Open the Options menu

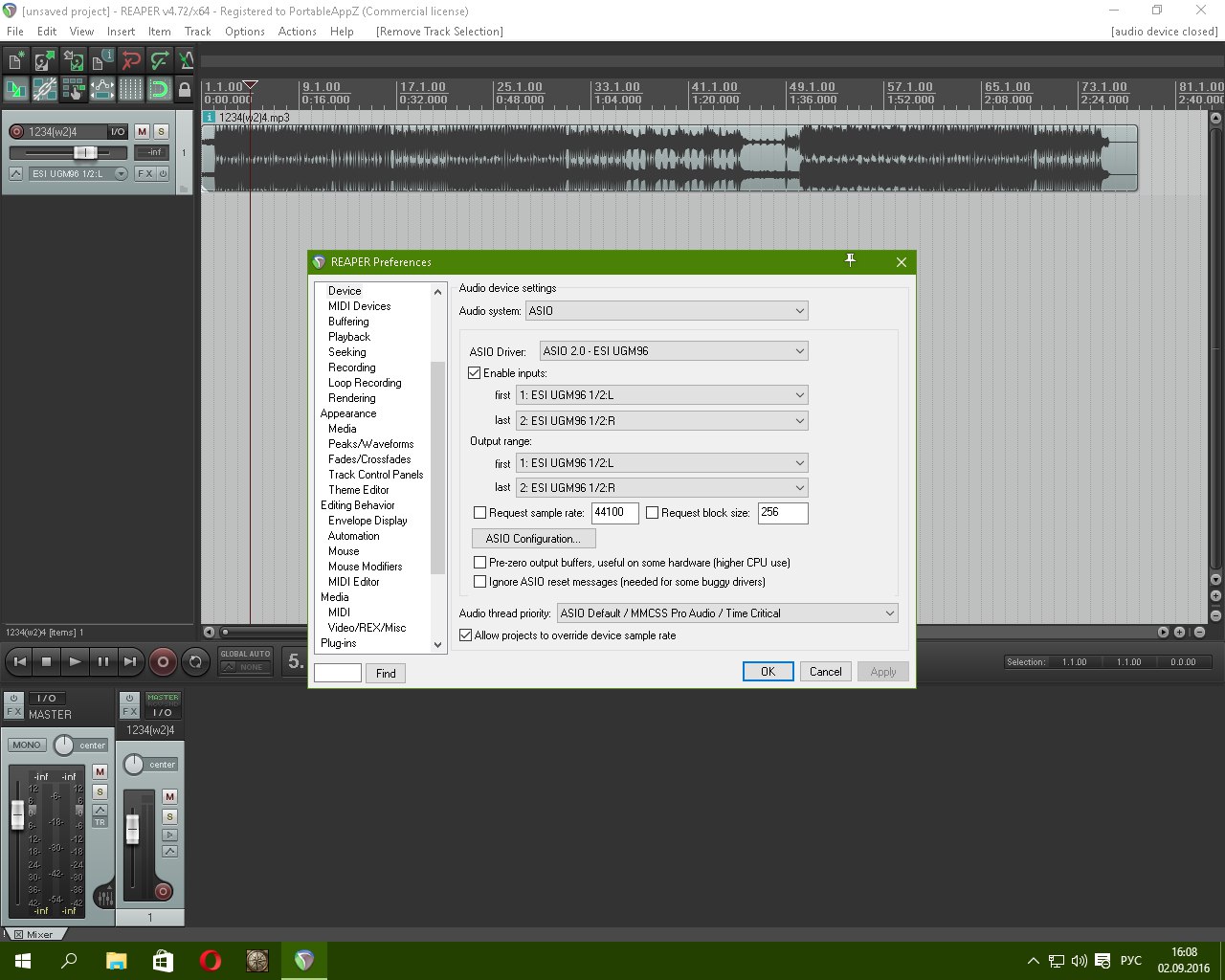[x=245, y=32]
